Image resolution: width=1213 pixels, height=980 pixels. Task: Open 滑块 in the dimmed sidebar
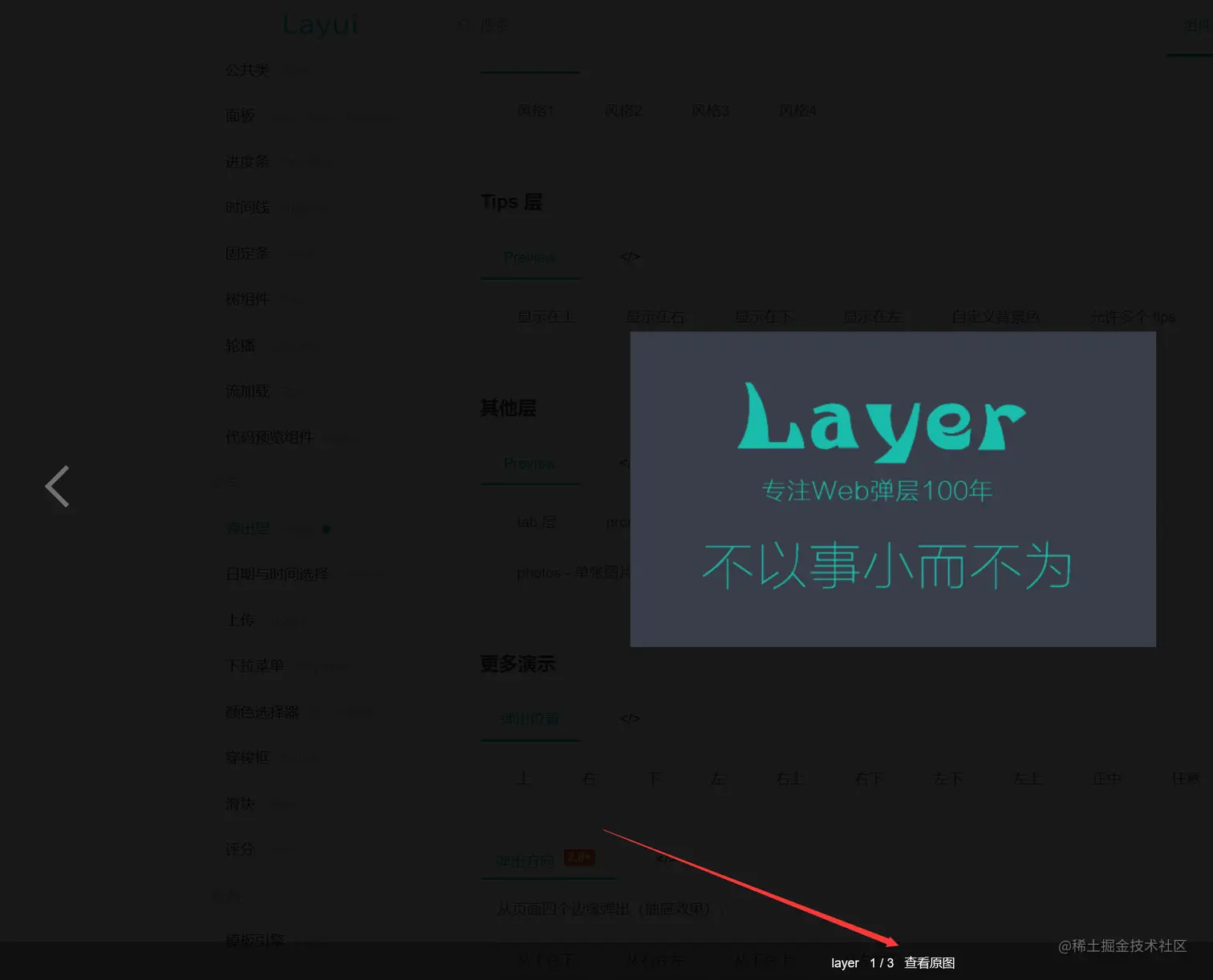240,804
